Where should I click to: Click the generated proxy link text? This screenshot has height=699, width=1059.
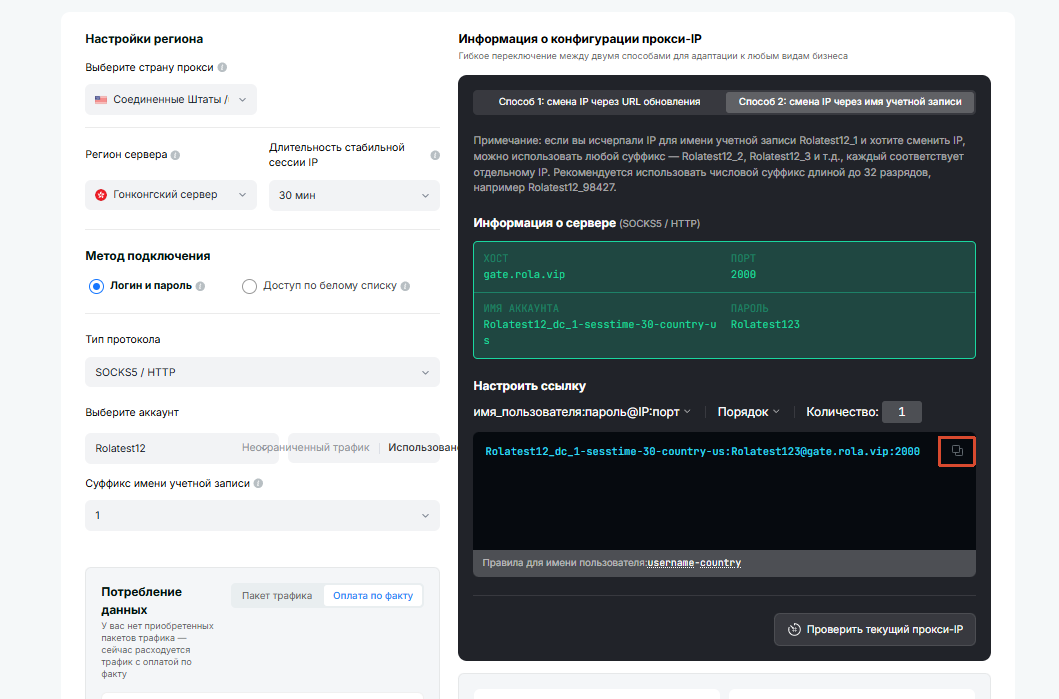pyautogui.click(x=702, y=451)
